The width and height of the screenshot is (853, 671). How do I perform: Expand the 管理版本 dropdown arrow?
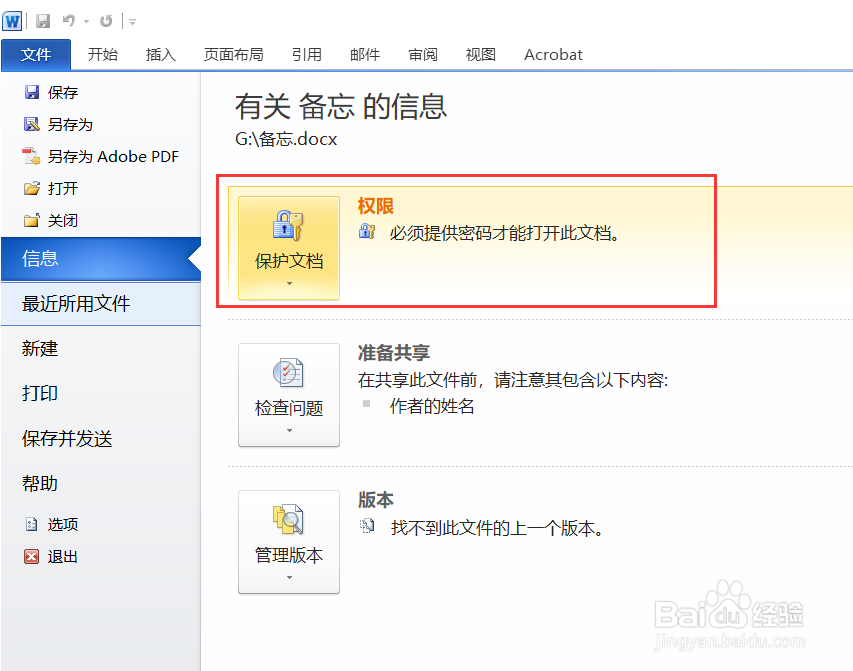click(x=289, y=577)
